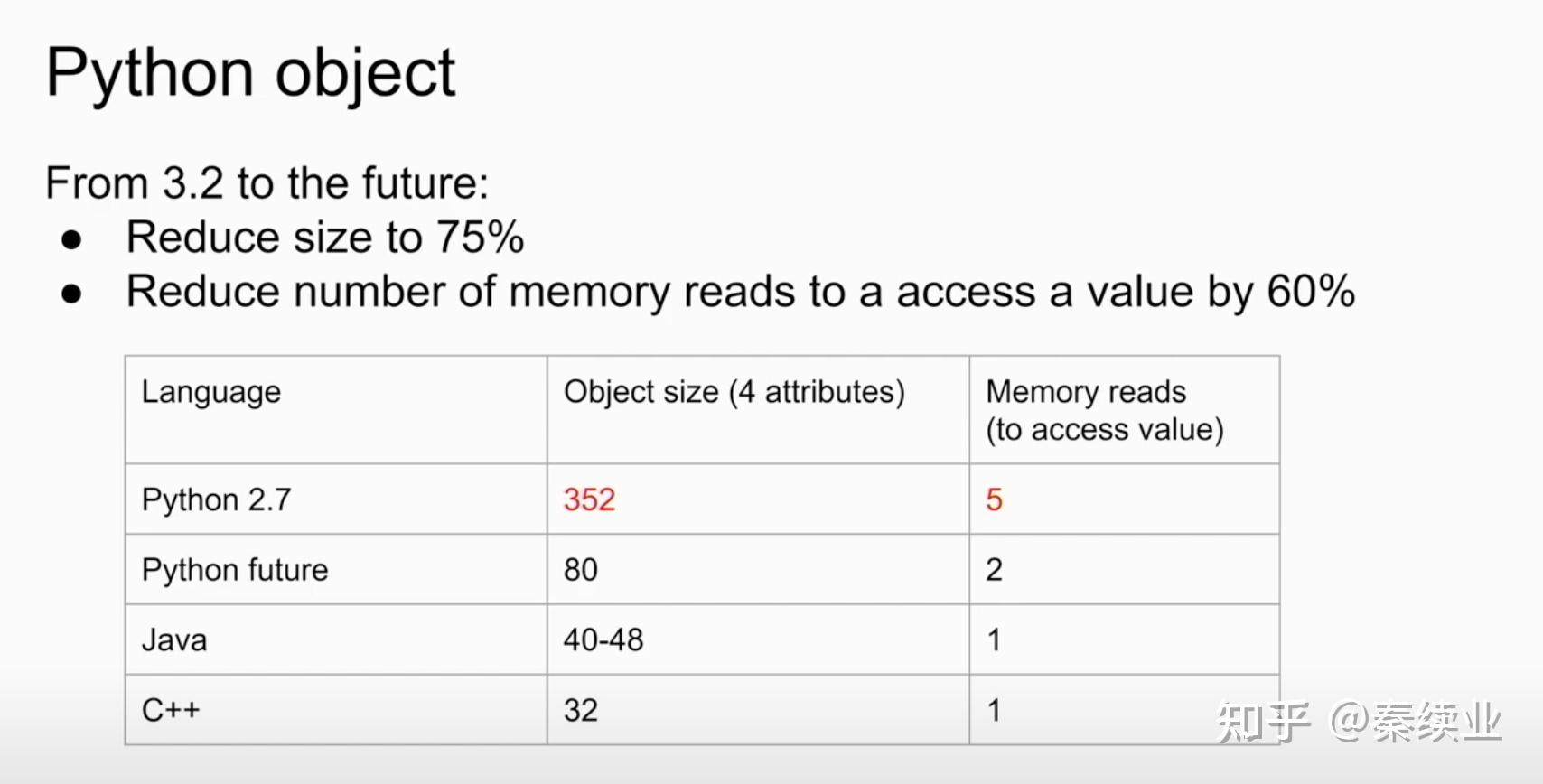Image resolution: width=1543 pixels, height=784 pixels.
Task: Click the Java row memory reads value
Action: [x=994, y=640]
